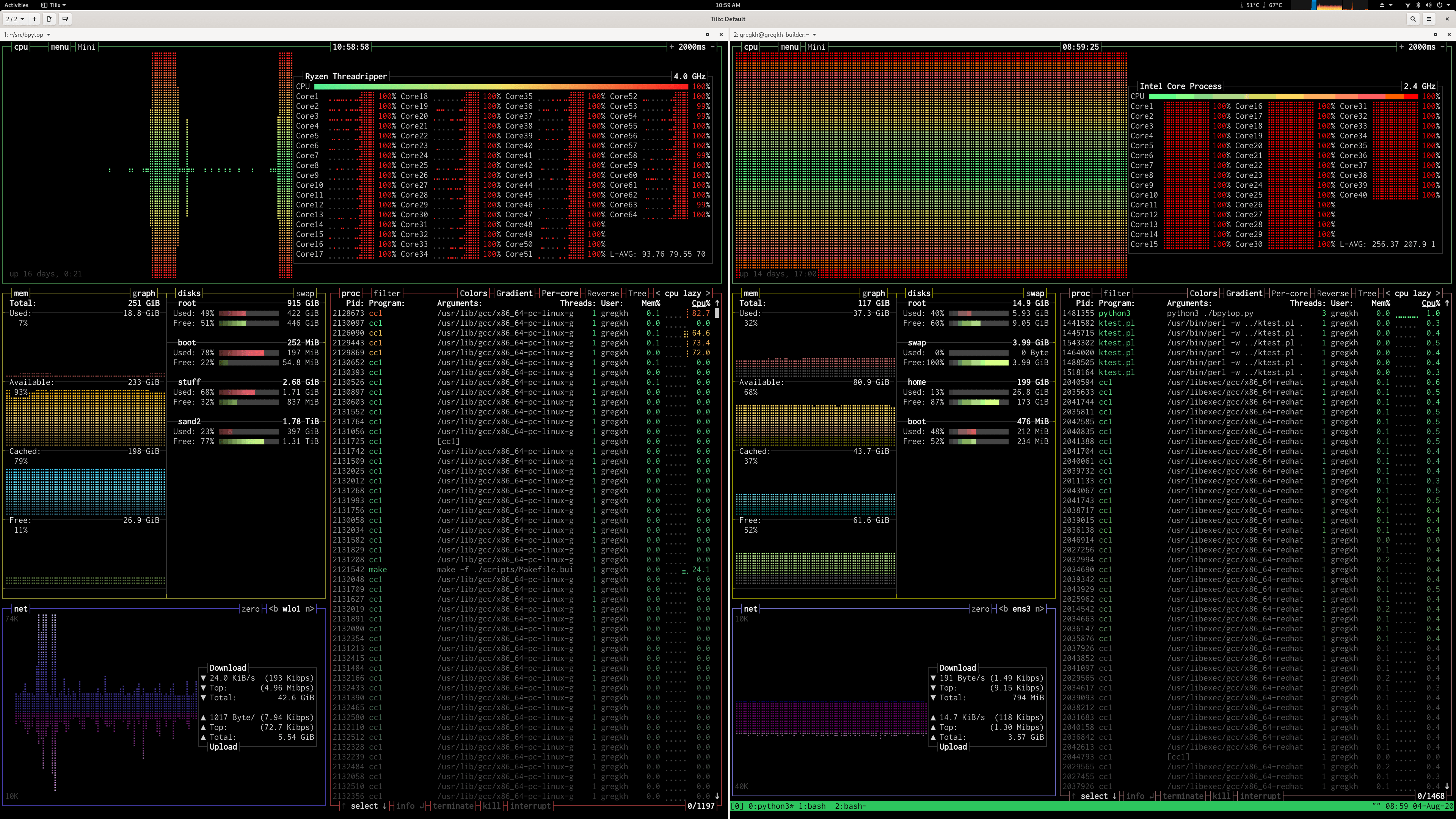Click the volume icon in system tray

tap(1429, 5)
